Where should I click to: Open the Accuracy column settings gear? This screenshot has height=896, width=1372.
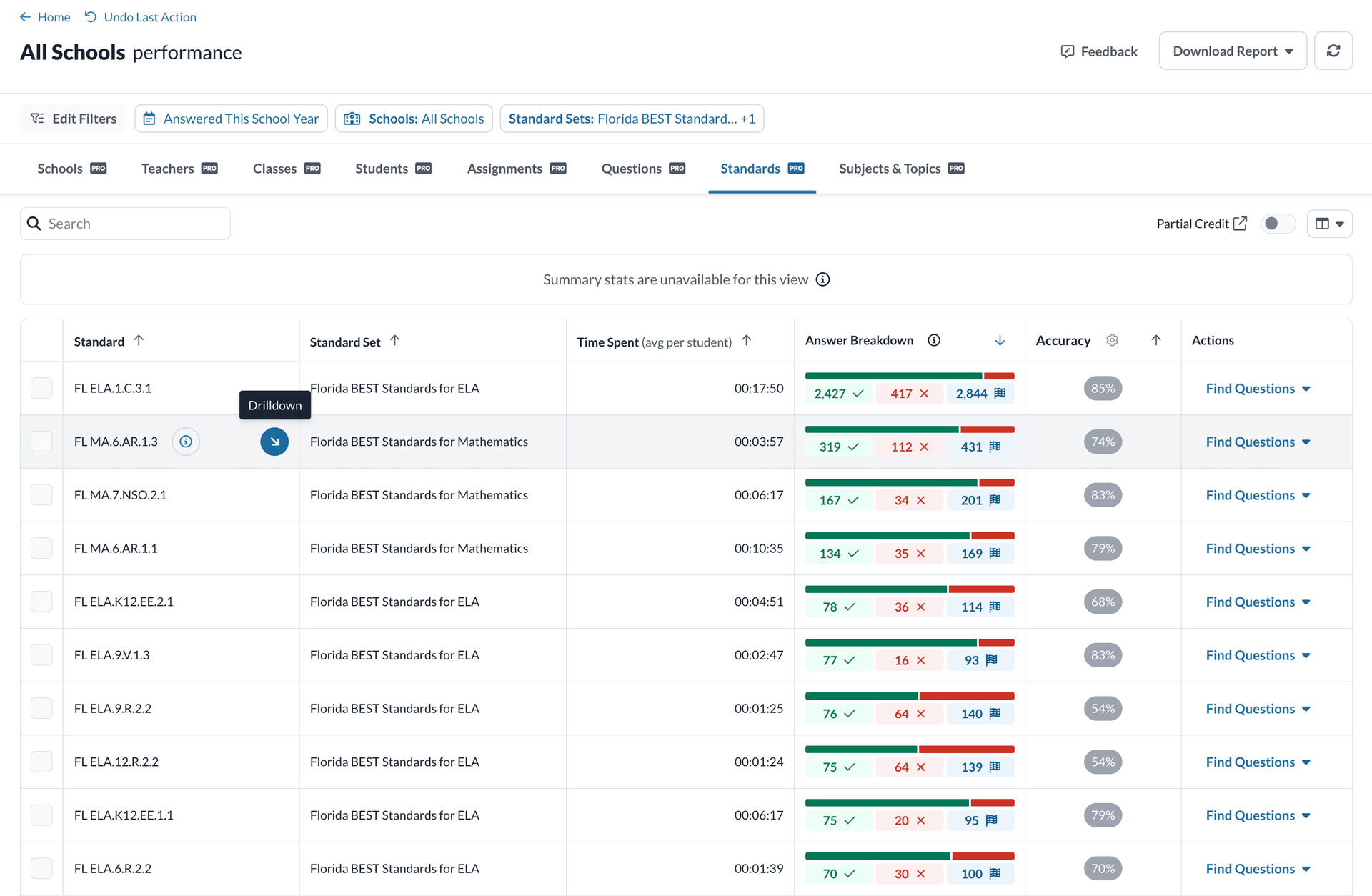pos(1112,340)
